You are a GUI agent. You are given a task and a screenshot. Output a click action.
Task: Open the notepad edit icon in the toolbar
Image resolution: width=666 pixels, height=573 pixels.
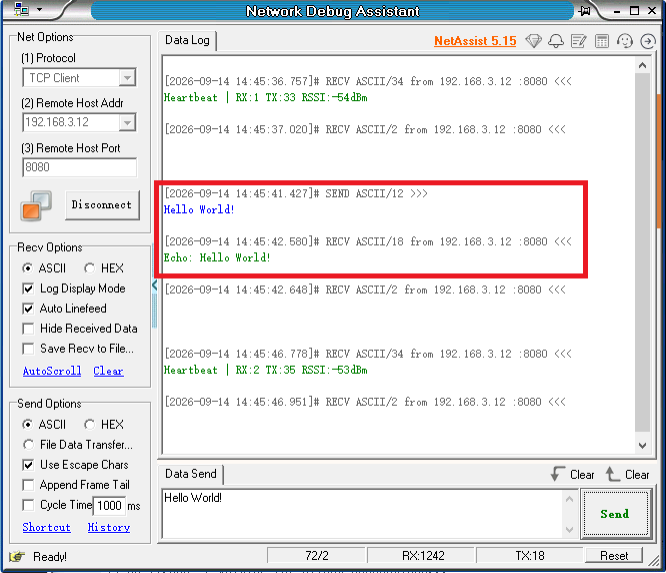[579, 41]
